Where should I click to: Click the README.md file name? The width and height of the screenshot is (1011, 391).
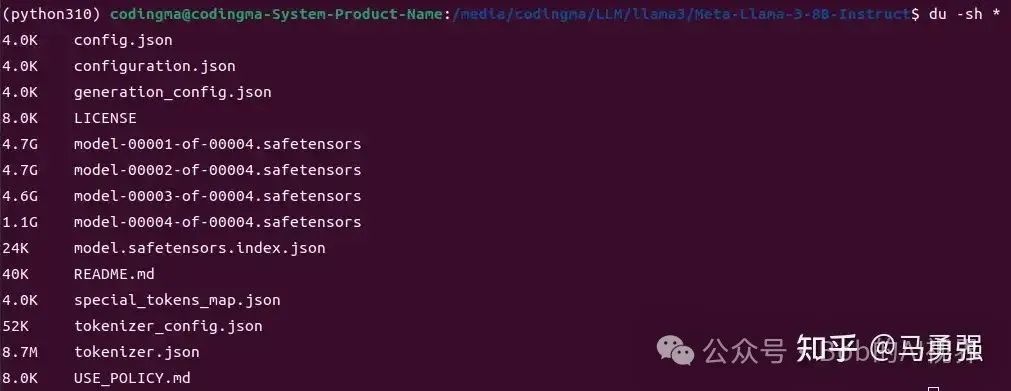(114, 274)
